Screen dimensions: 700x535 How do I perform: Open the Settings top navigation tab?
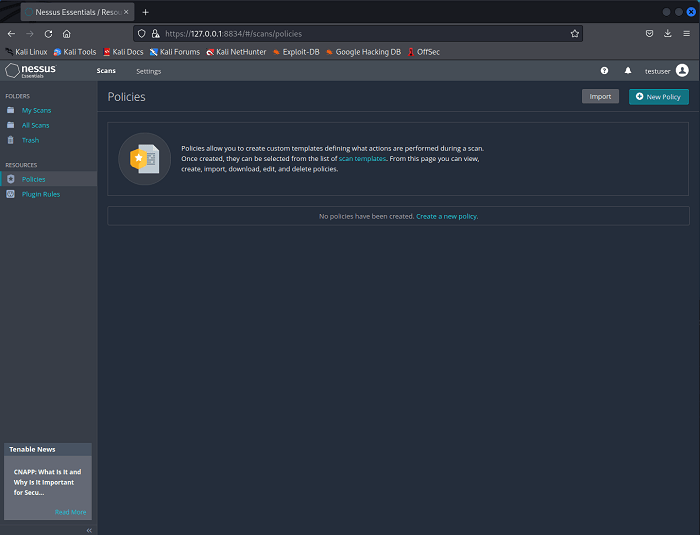(x=149, y=71)
